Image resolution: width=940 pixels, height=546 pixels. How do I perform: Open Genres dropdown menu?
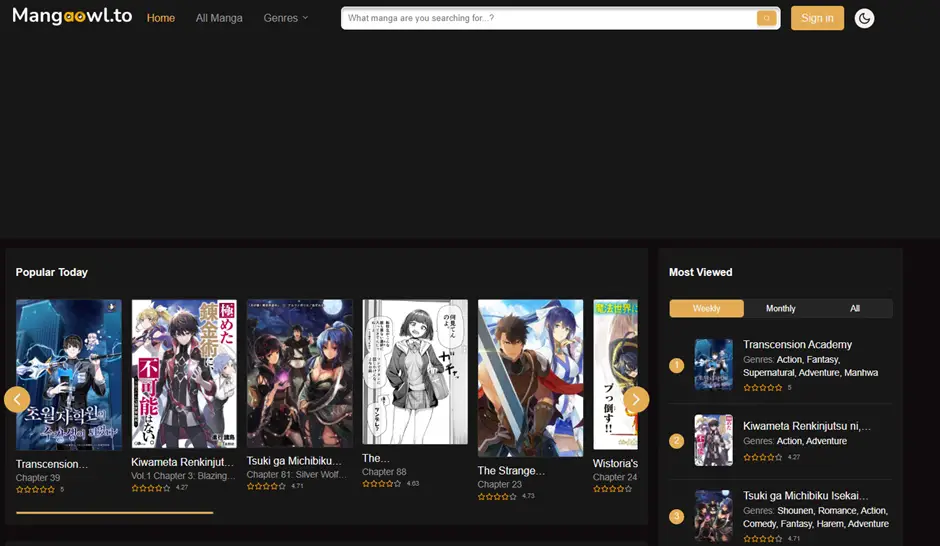(285, 18)
